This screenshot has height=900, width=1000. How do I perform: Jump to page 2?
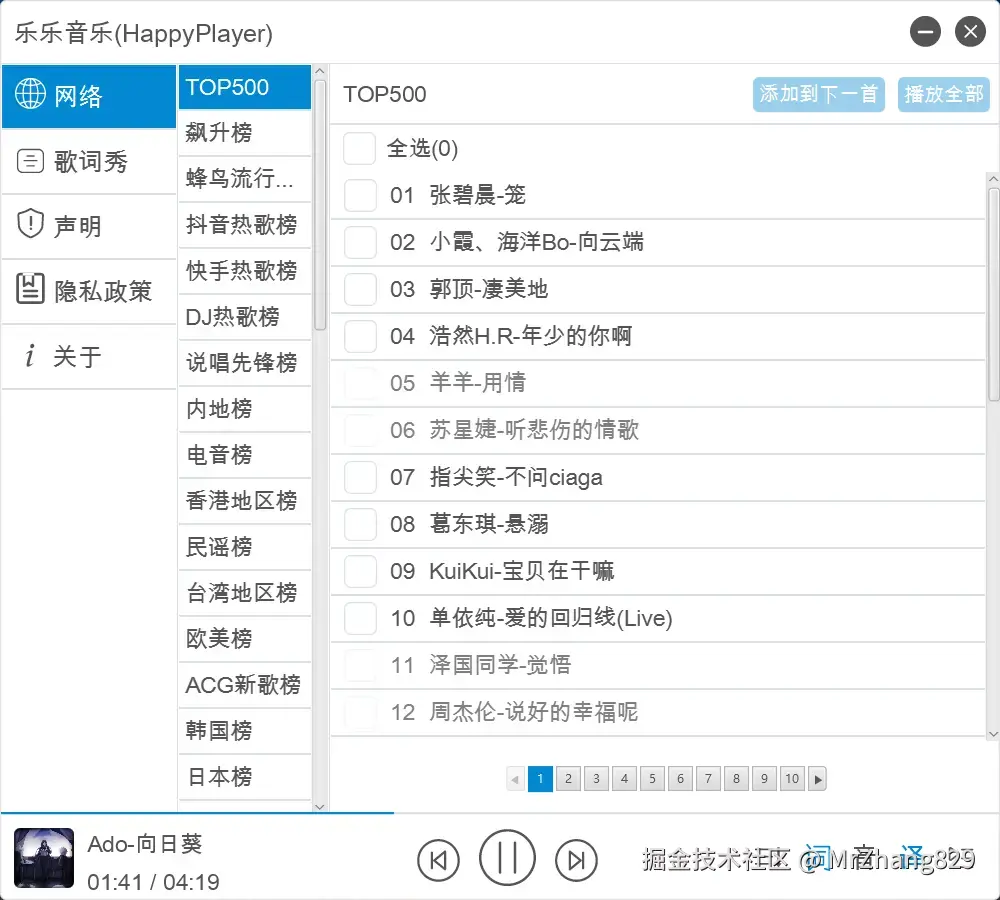tap(568, 779)
